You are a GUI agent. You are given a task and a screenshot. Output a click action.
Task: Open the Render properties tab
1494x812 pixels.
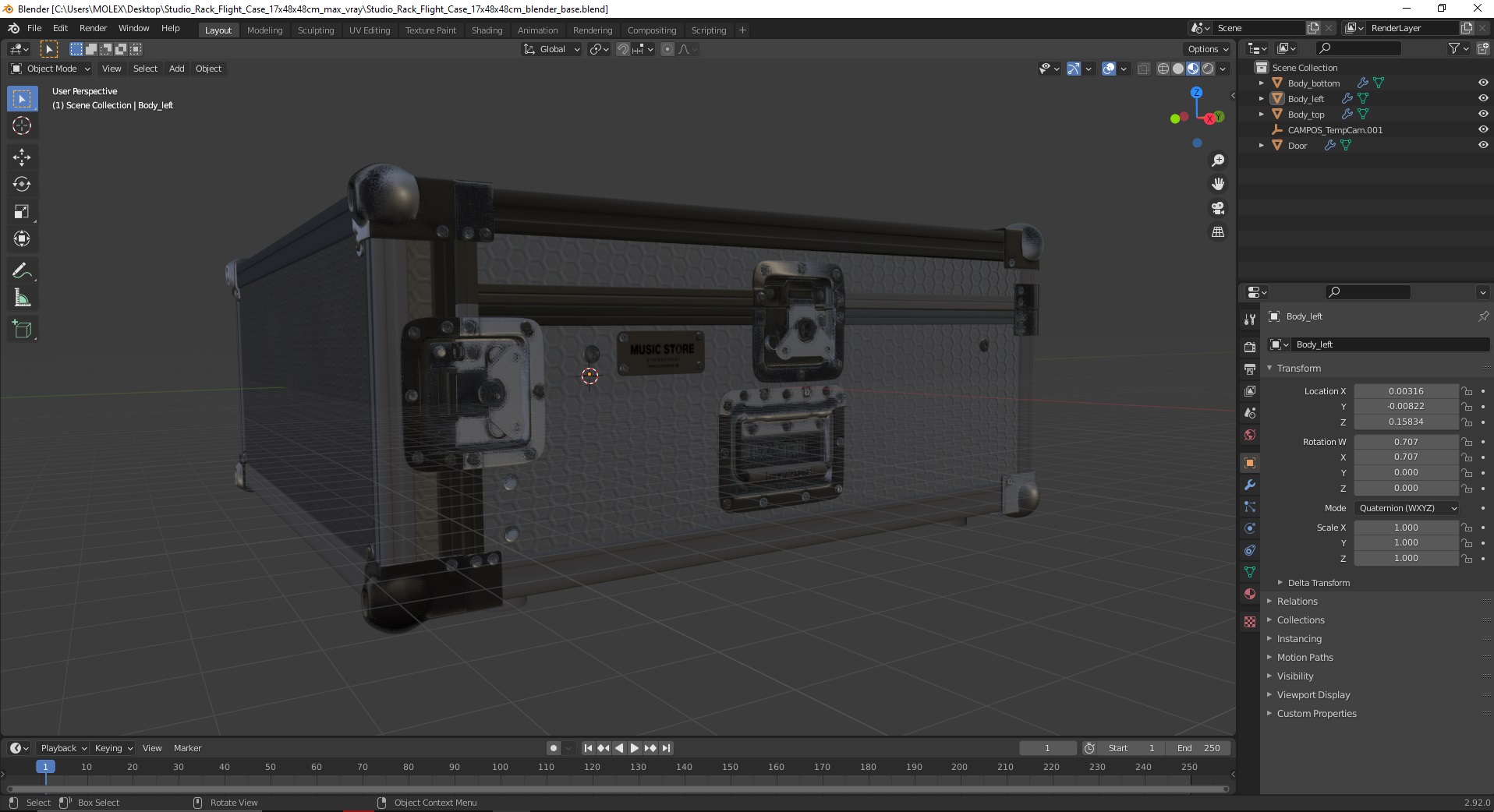(1250, 347)
